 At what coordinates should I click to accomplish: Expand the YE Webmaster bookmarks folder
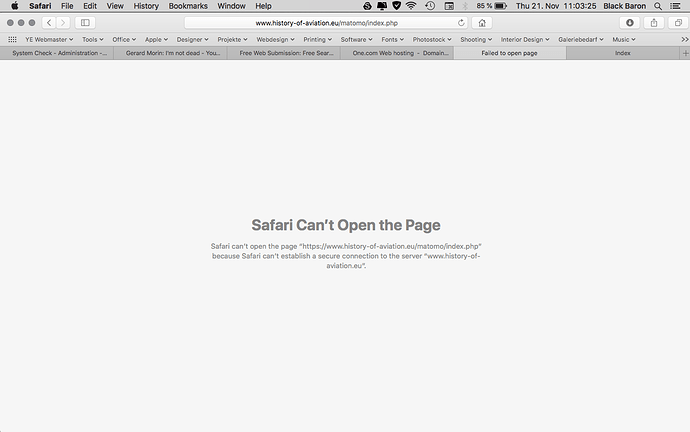point(49,40)
